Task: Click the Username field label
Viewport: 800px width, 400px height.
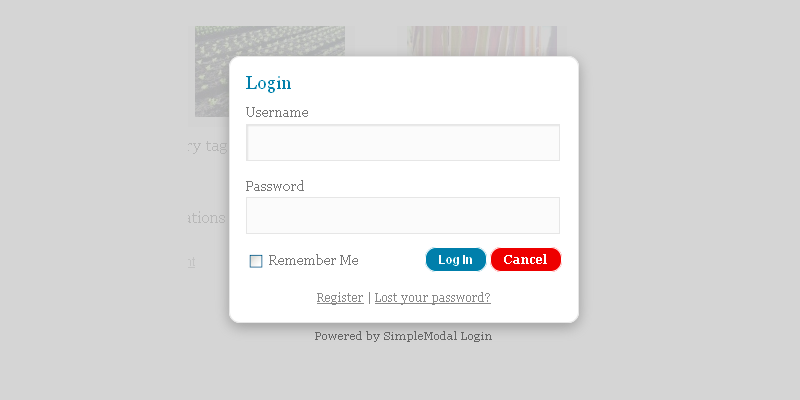Action: [277, 112]
